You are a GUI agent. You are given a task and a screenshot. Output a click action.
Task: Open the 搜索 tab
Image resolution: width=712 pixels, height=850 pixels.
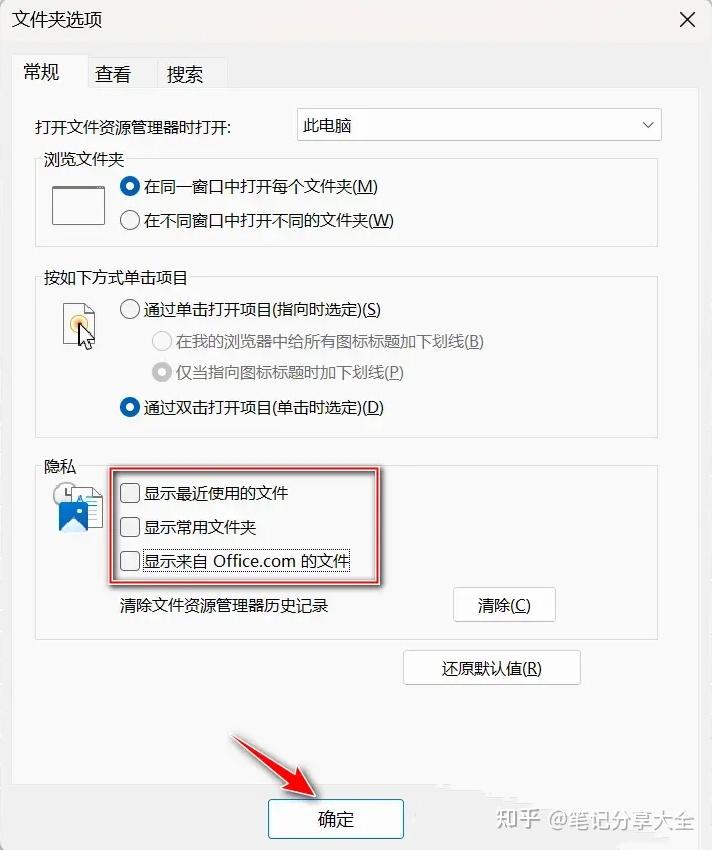[185, 74]
